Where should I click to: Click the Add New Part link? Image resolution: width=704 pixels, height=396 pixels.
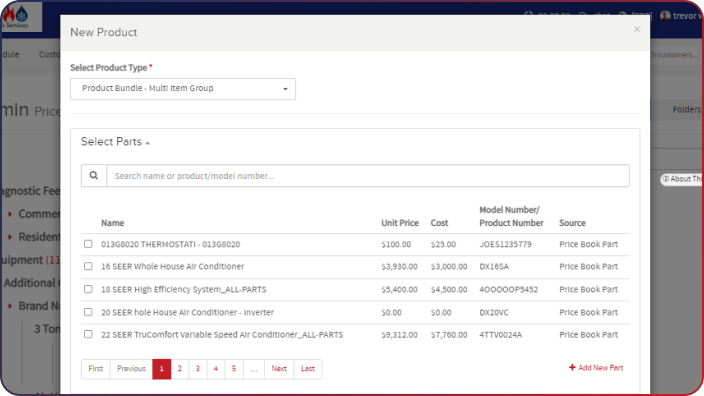(x=596, y=367)
